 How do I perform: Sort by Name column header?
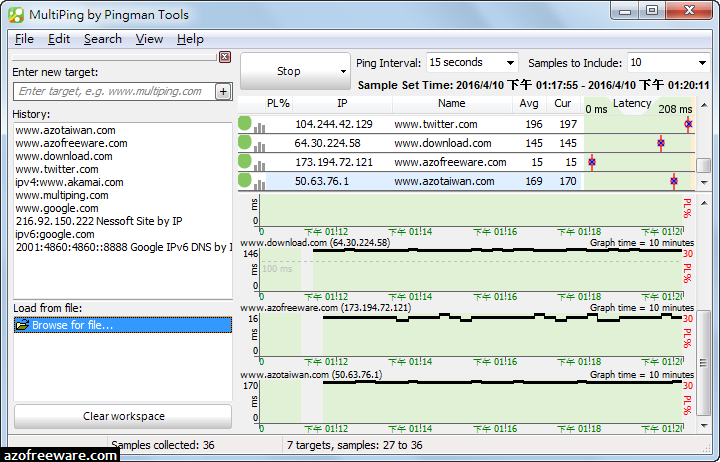tap(452, 104)
